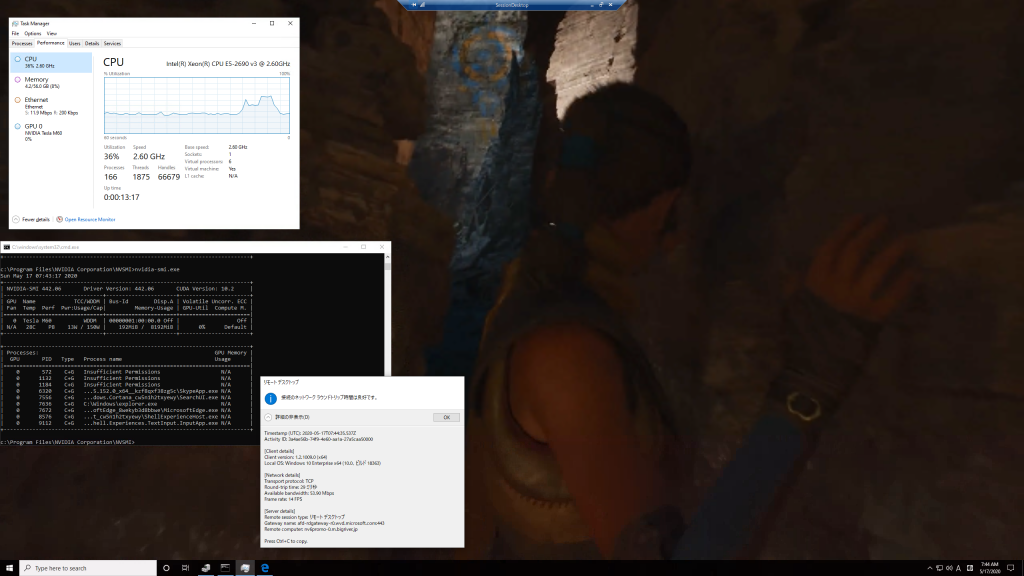Click OK in the Remote Desktop dialog
The image size is (1024, 576).
coord(446,417)
